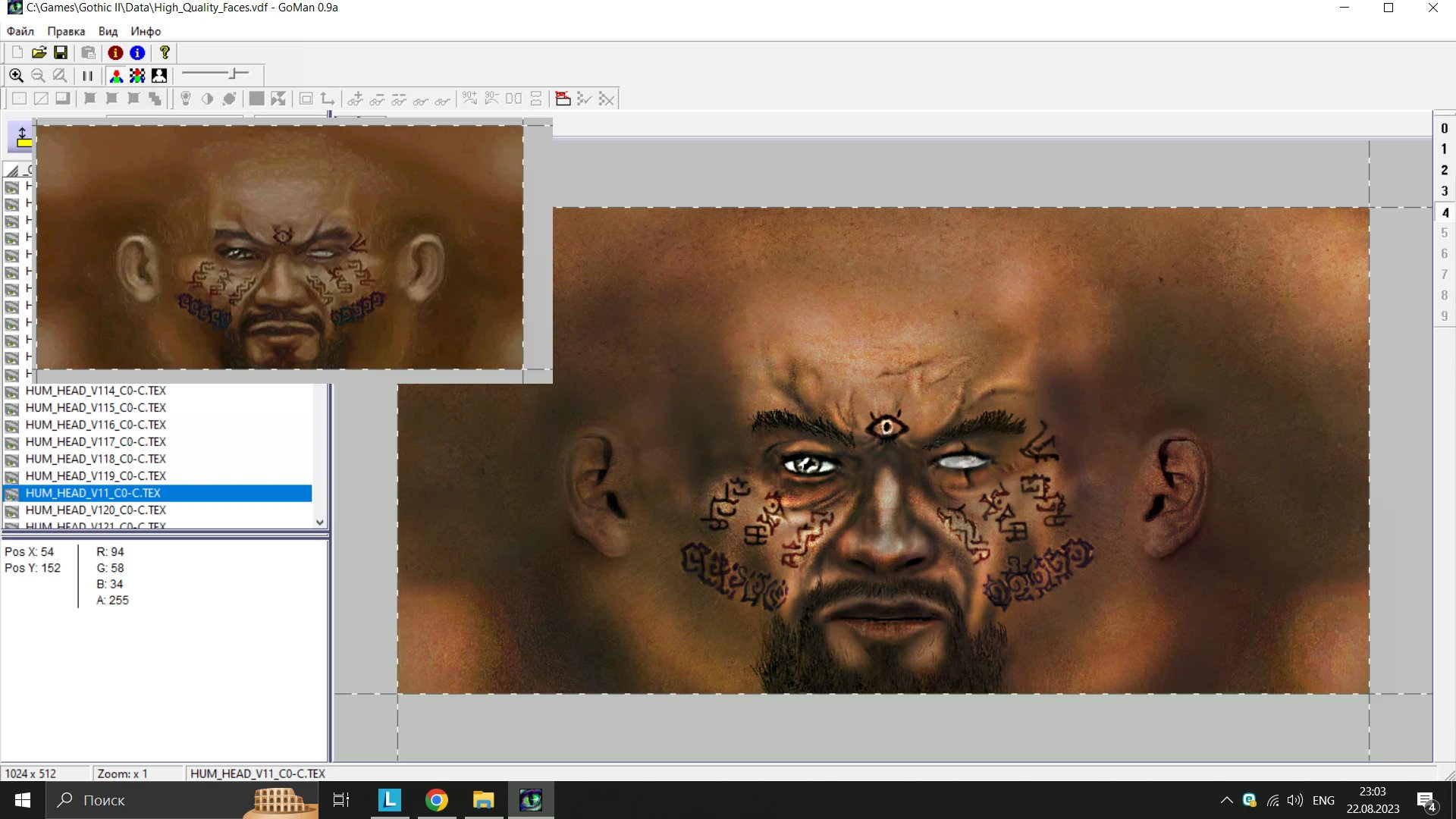This screenshot has width=1456, height=819.
Task: Click the Save floppy disk icon
Action: [x=61, y=52]
